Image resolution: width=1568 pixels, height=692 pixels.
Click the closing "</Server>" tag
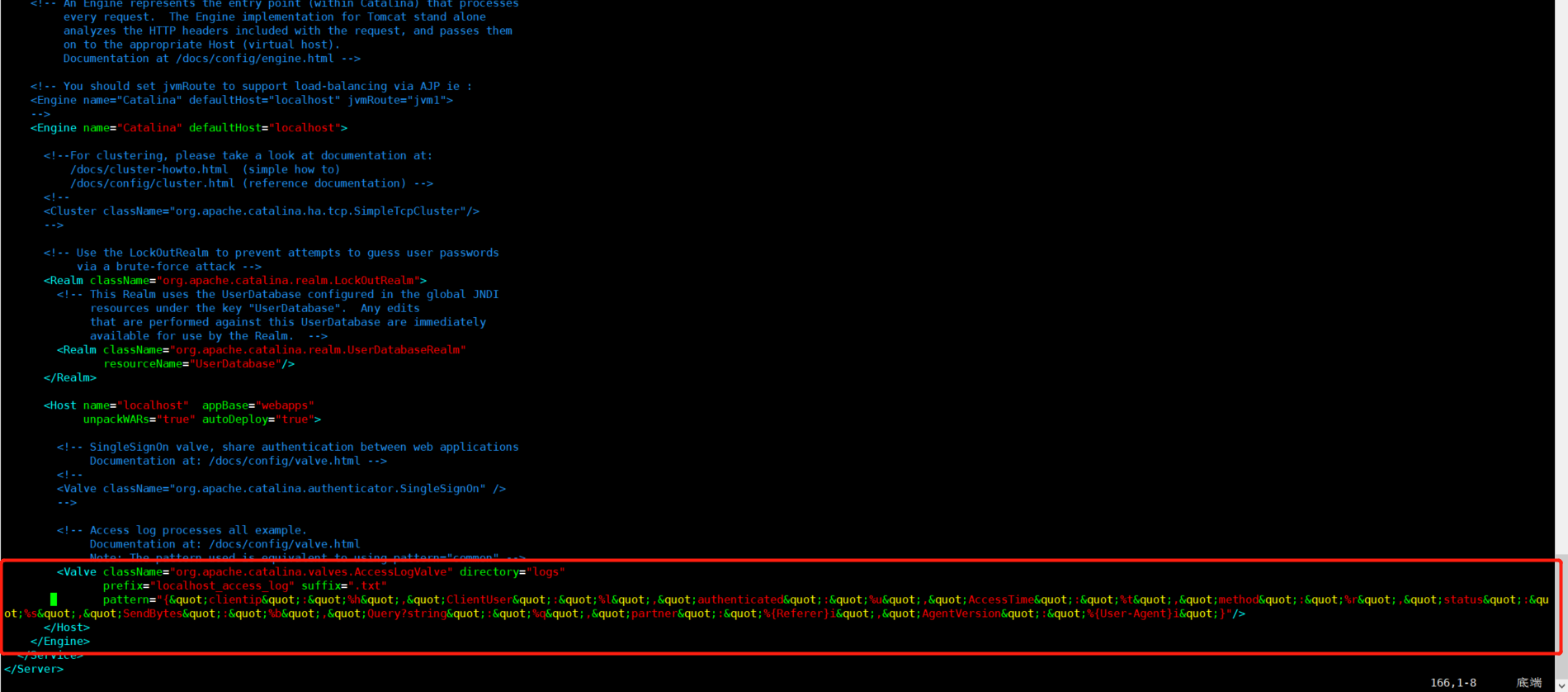[34, 669]
